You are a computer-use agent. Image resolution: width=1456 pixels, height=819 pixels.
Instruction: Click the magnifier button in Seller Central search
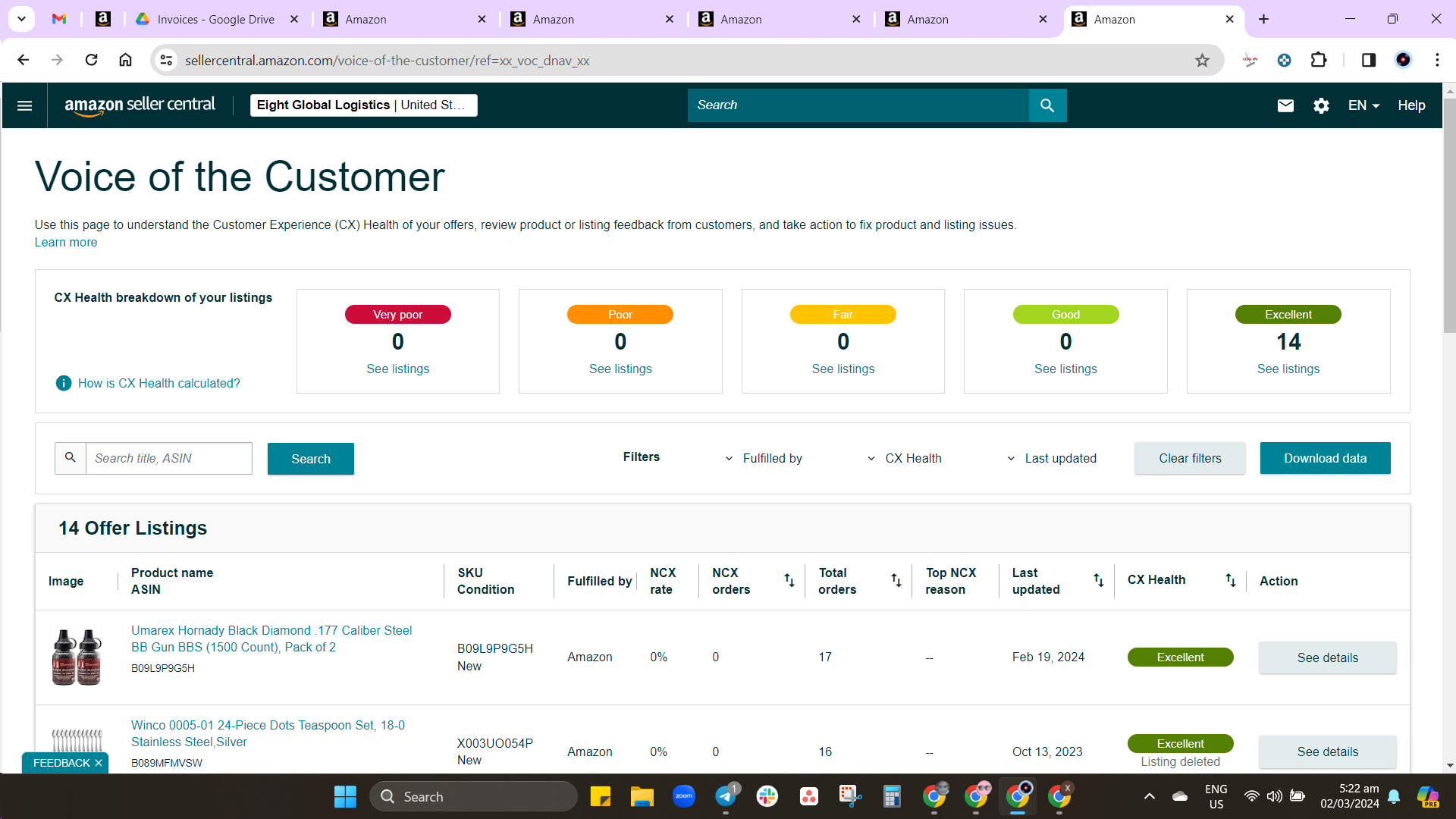pos(1047,105)
